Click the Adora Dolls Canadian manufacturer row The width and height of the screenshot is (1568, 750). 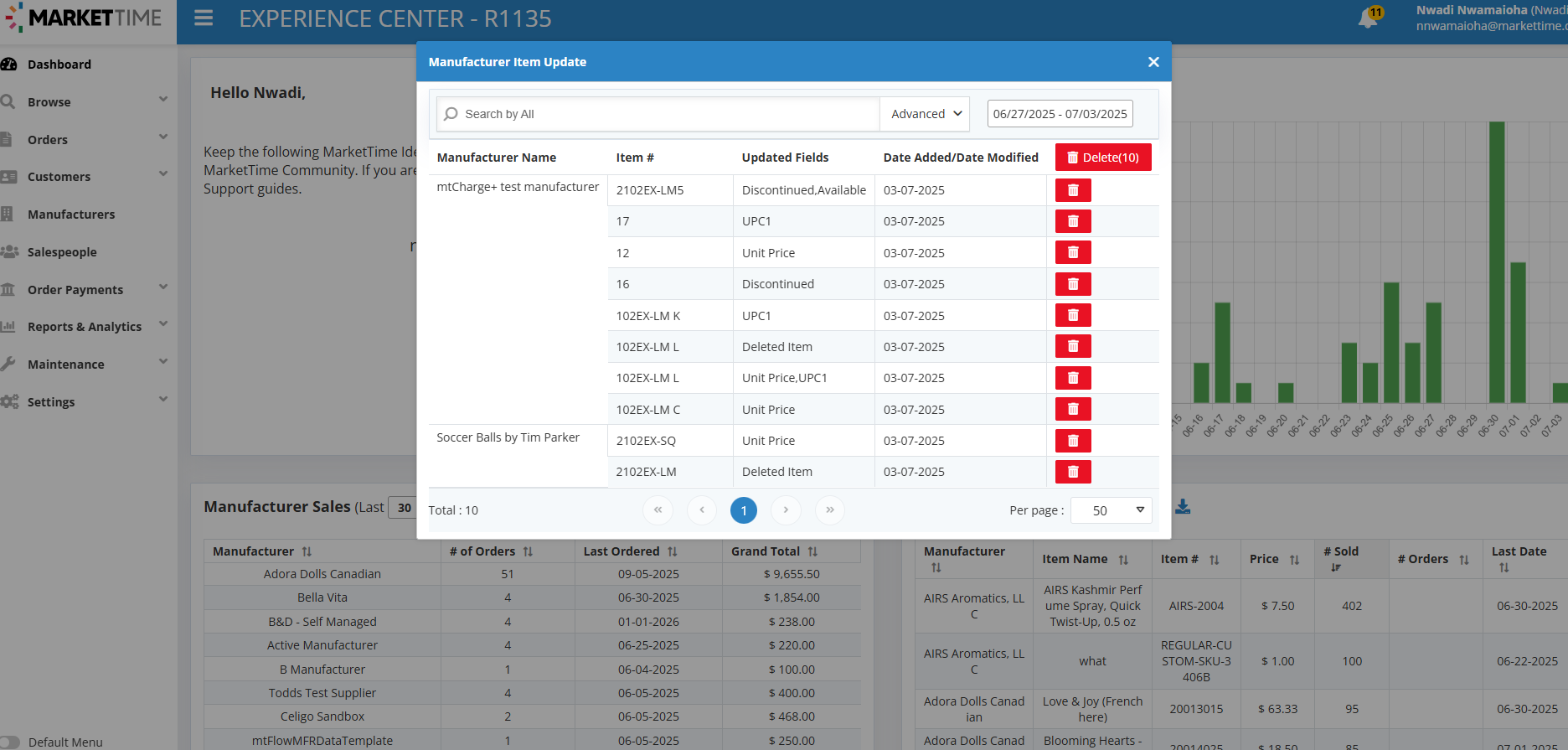point(532,574)
